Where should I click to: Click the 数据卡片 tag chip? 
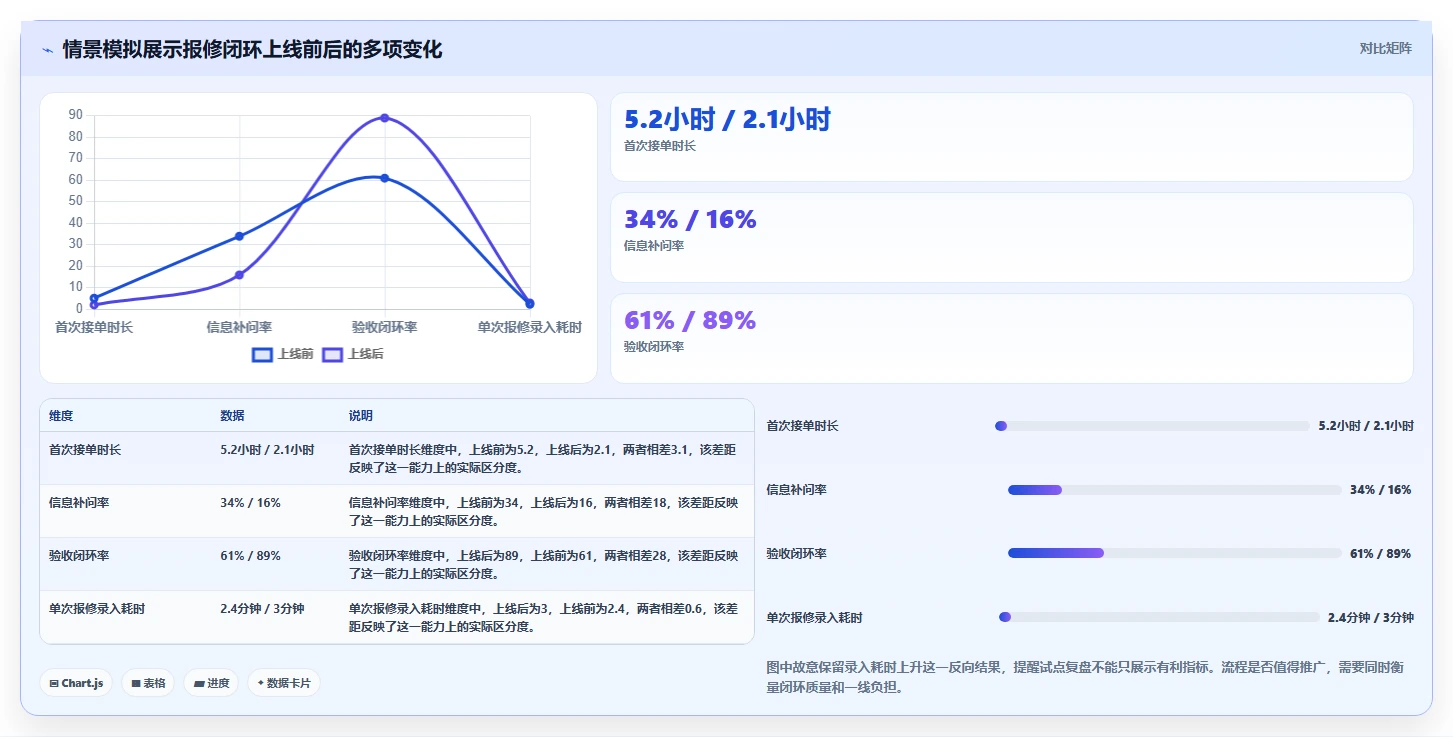click(284, 683)
